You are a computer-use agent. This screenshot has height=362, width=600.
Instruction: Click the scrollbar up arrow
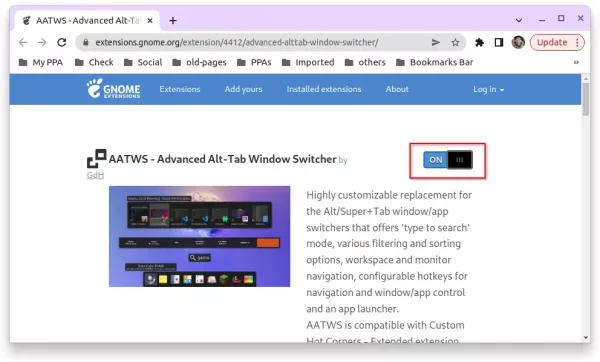[x=585, y=78]
